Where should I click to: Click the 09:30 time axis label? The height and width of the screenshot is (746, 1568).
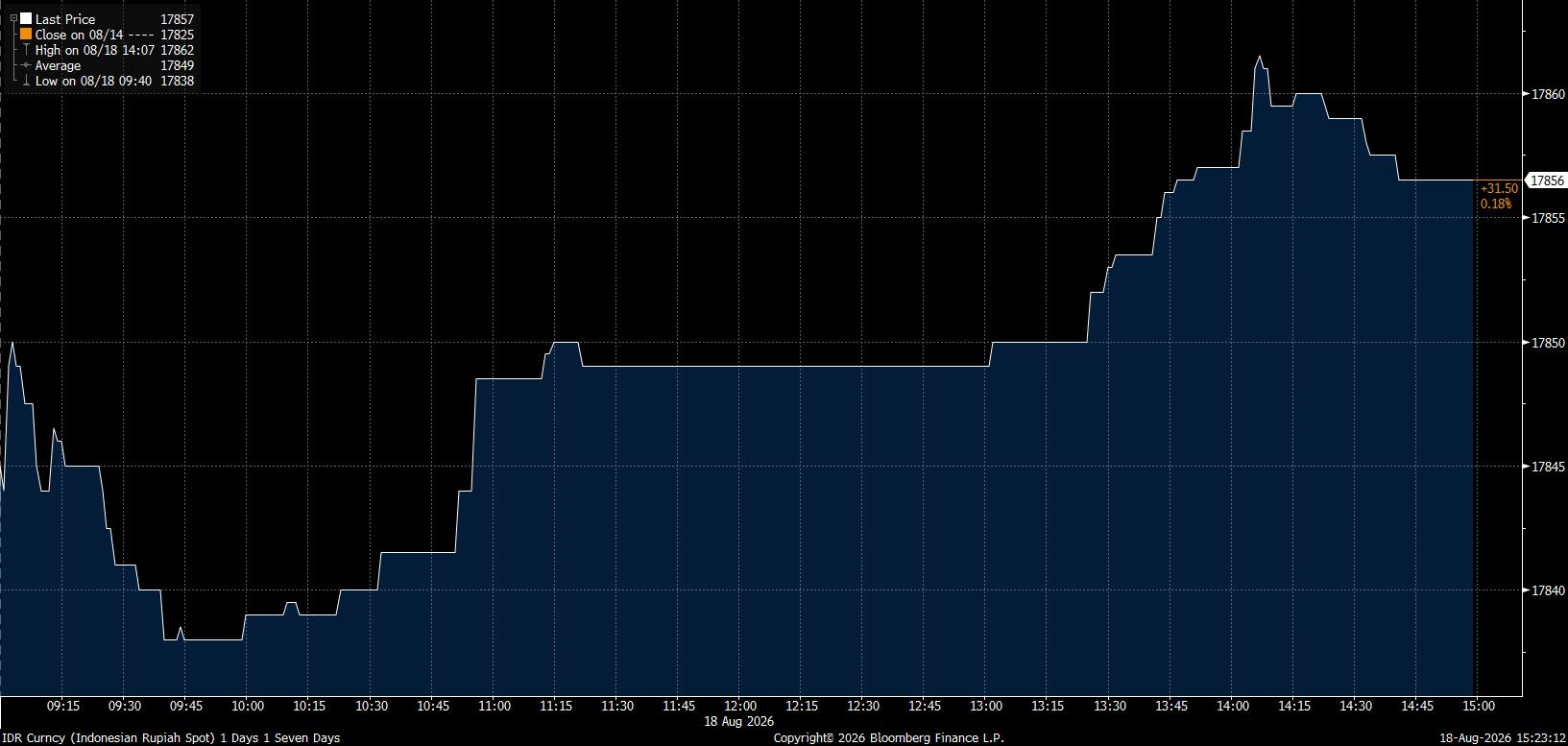[x=125, y=707]
